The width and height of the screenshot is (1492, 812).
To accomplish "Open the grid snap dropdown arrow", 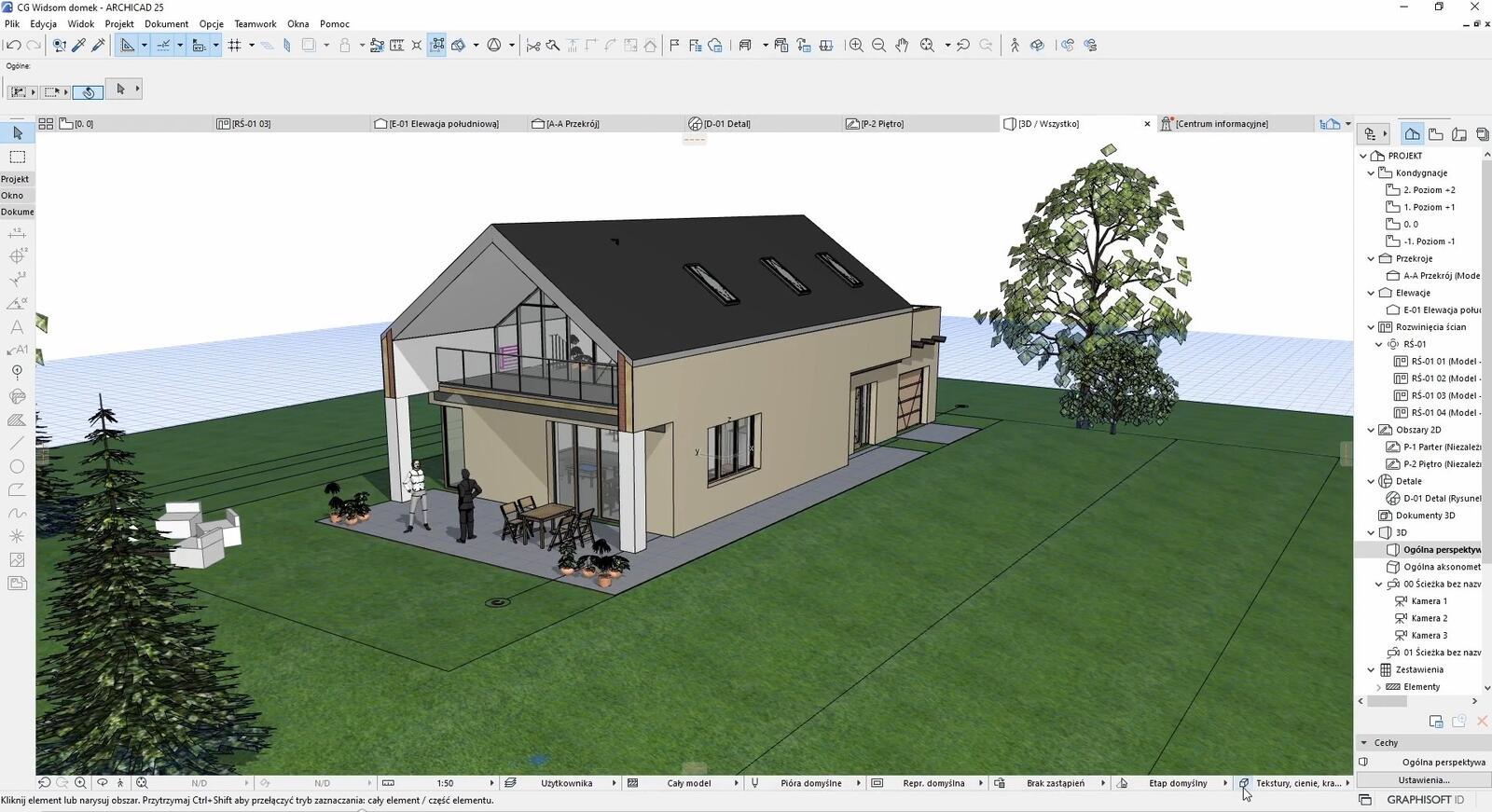I will pyautogui.click(x=252, y=45).
